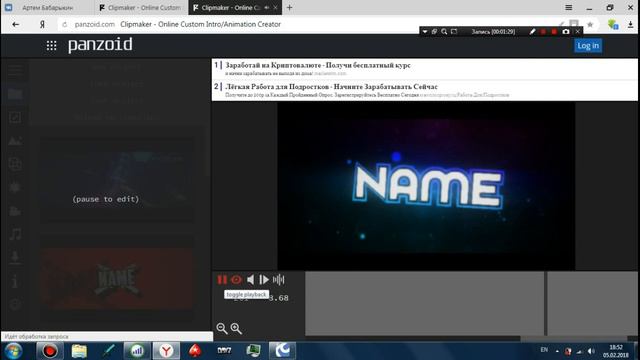640x360 pixels.
Task: Zoom out the timeline with the minus magnifier
Action: pyautogui.click(x=222, y=329)
